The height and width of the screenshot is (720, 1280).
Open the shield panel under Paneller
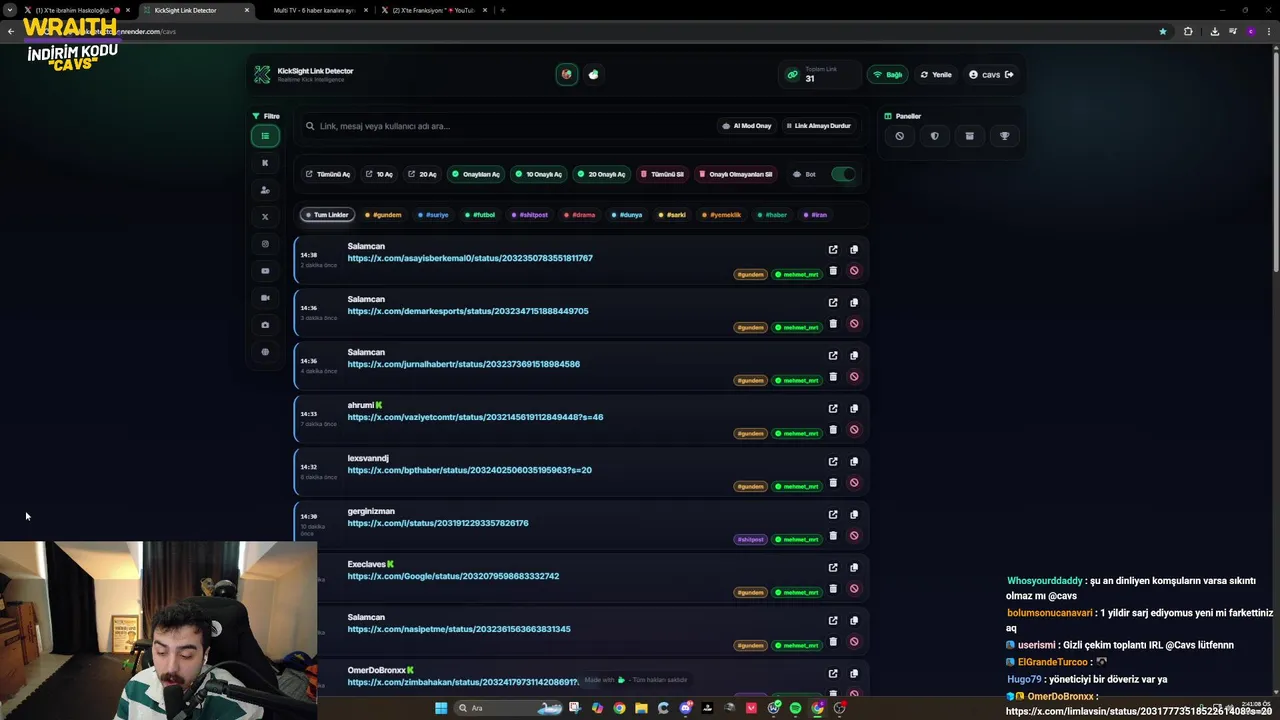[x=935, y=136]
